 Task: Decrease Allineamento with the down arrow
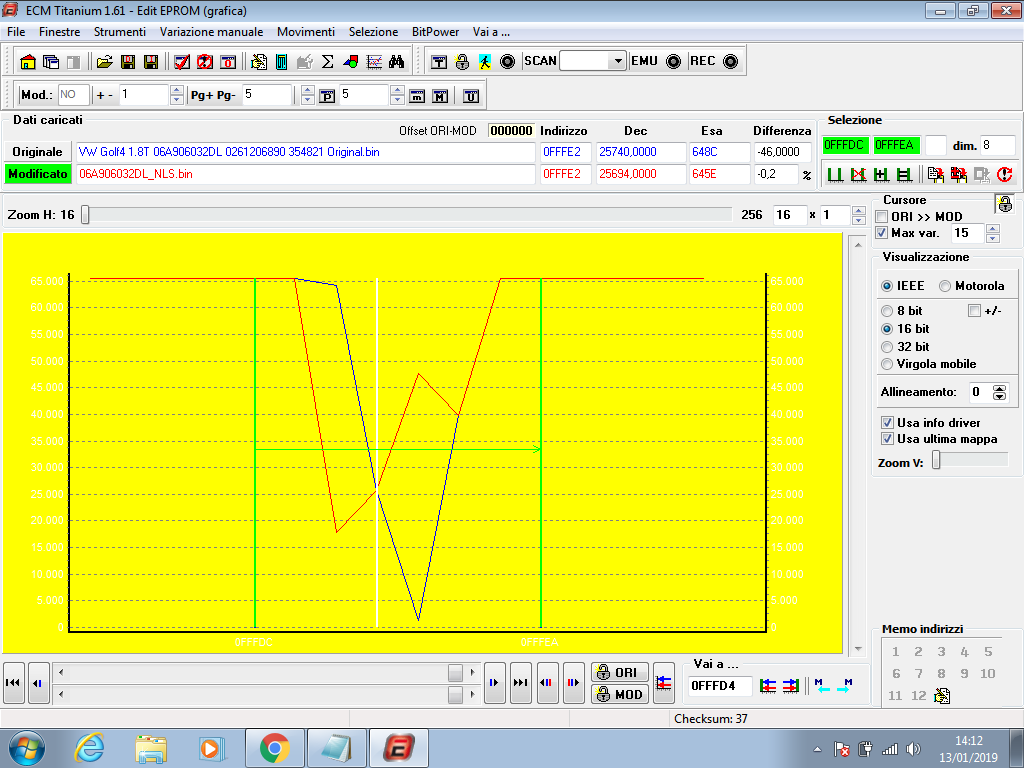[999, 397]
